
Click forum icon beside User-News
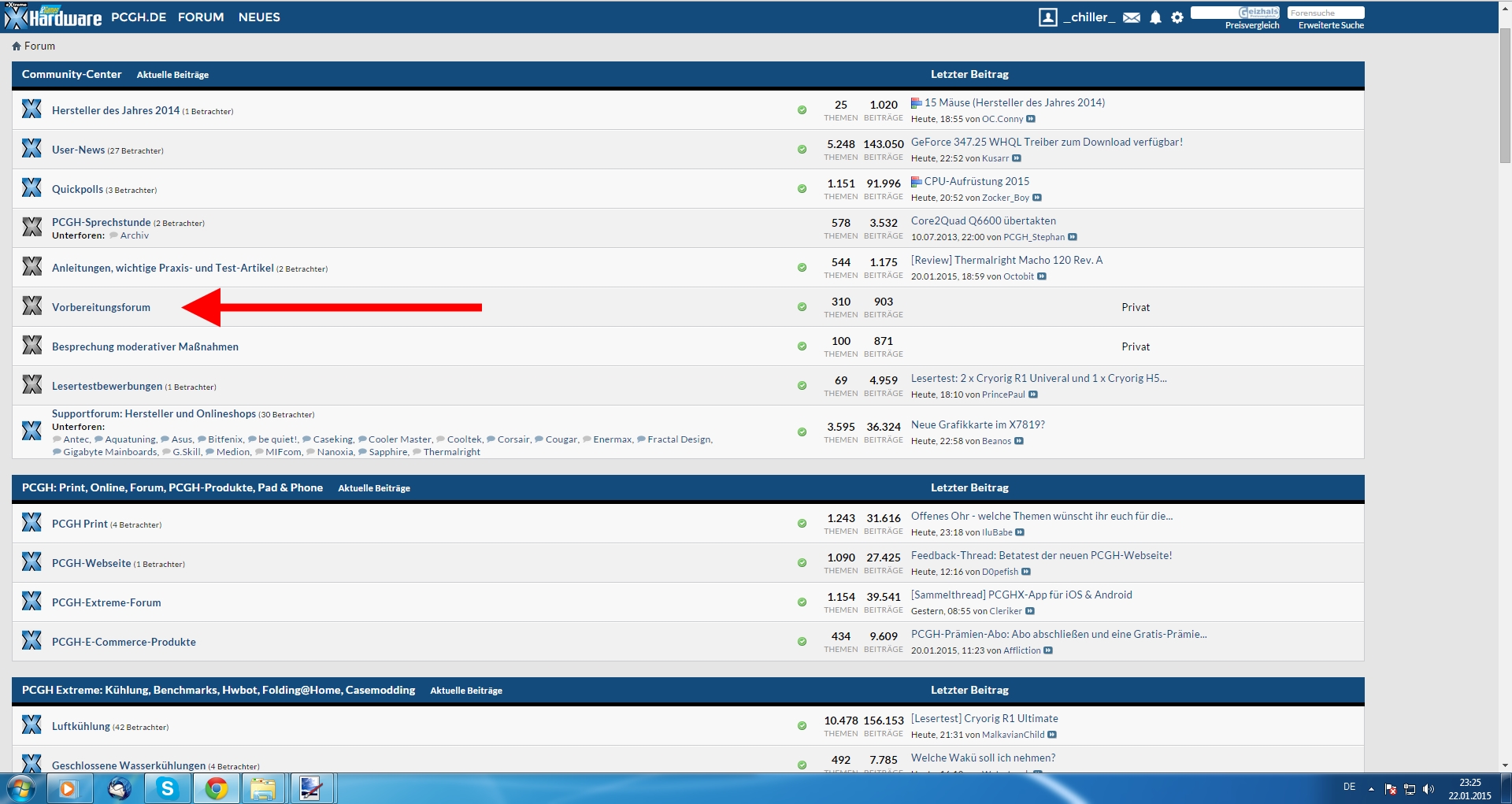31,148
